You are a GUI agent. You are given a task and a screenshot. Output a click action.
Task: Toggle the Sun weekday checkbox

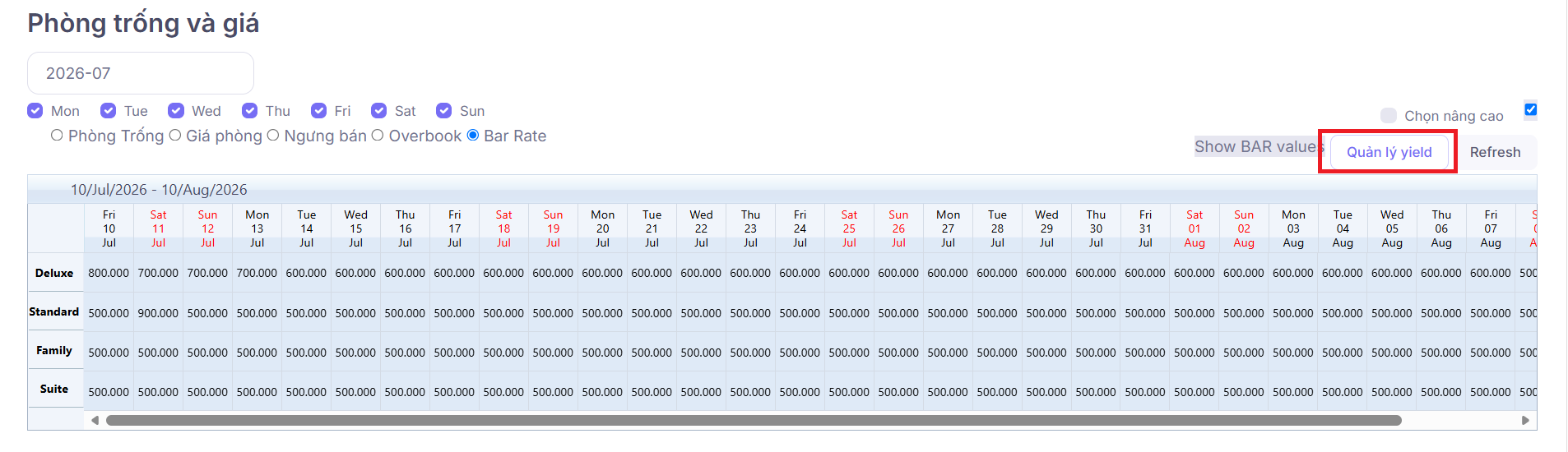point(444,111)
